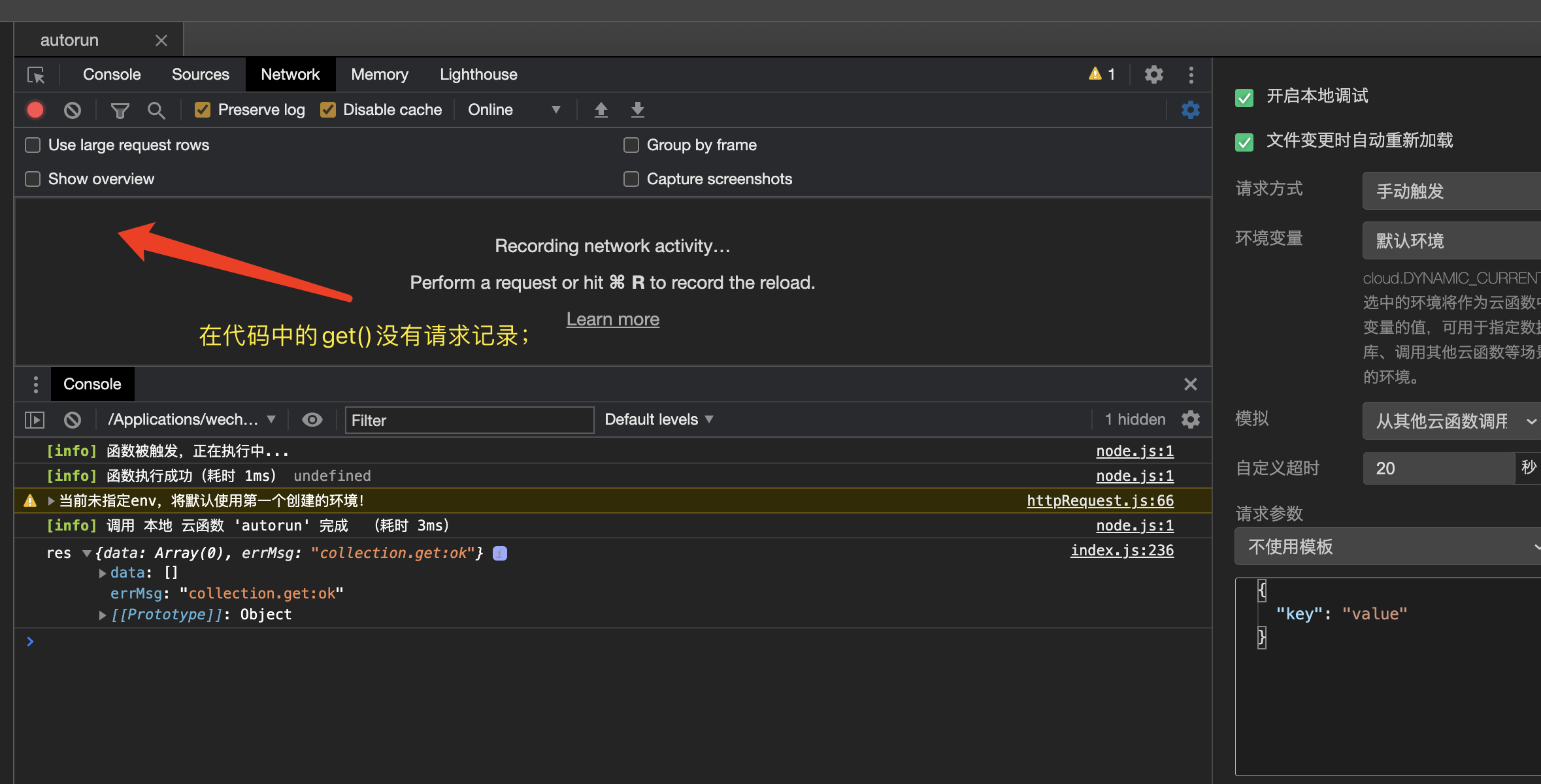Click the export HAR download arrow

tap(637, 110)
